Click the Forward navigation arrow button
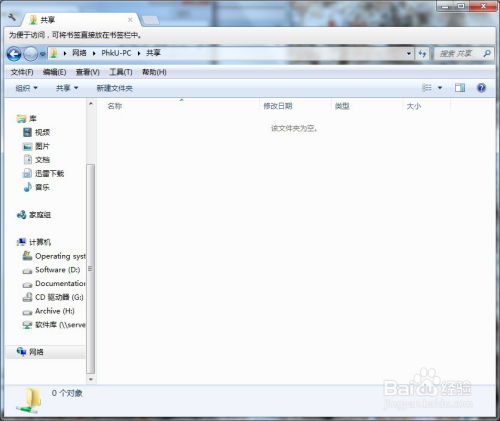Image resolution: width=500 pixels, height=421 pixels. pyautogui.click(x=31, y=54)
